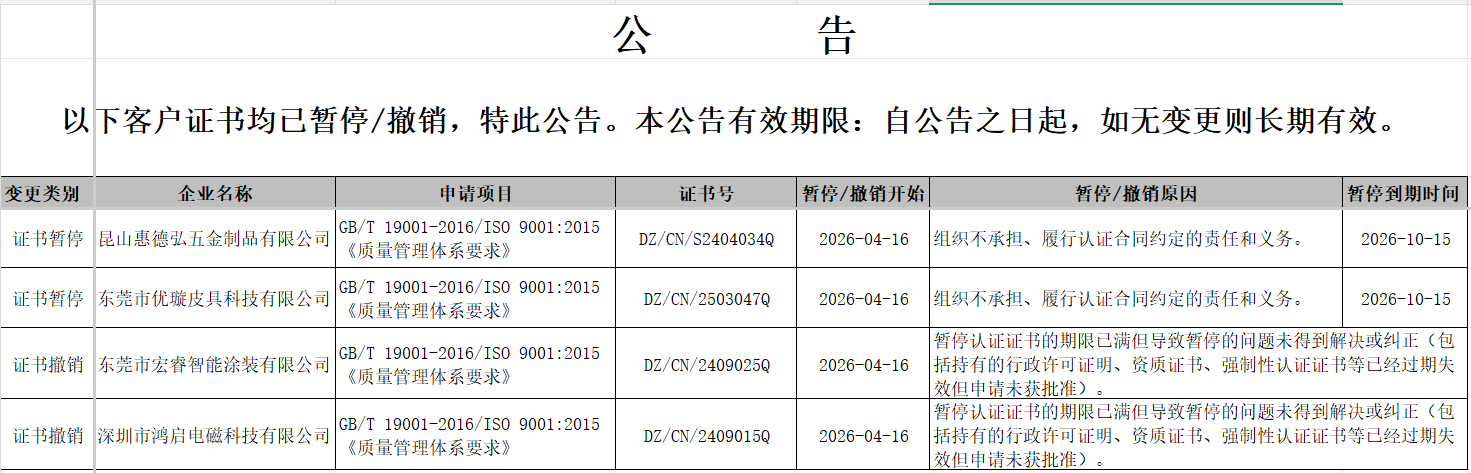The image size is (1471, 473).
Task: Click the 企业名称 column header cell
Action: pyautogui.click(x=214, y=193)
